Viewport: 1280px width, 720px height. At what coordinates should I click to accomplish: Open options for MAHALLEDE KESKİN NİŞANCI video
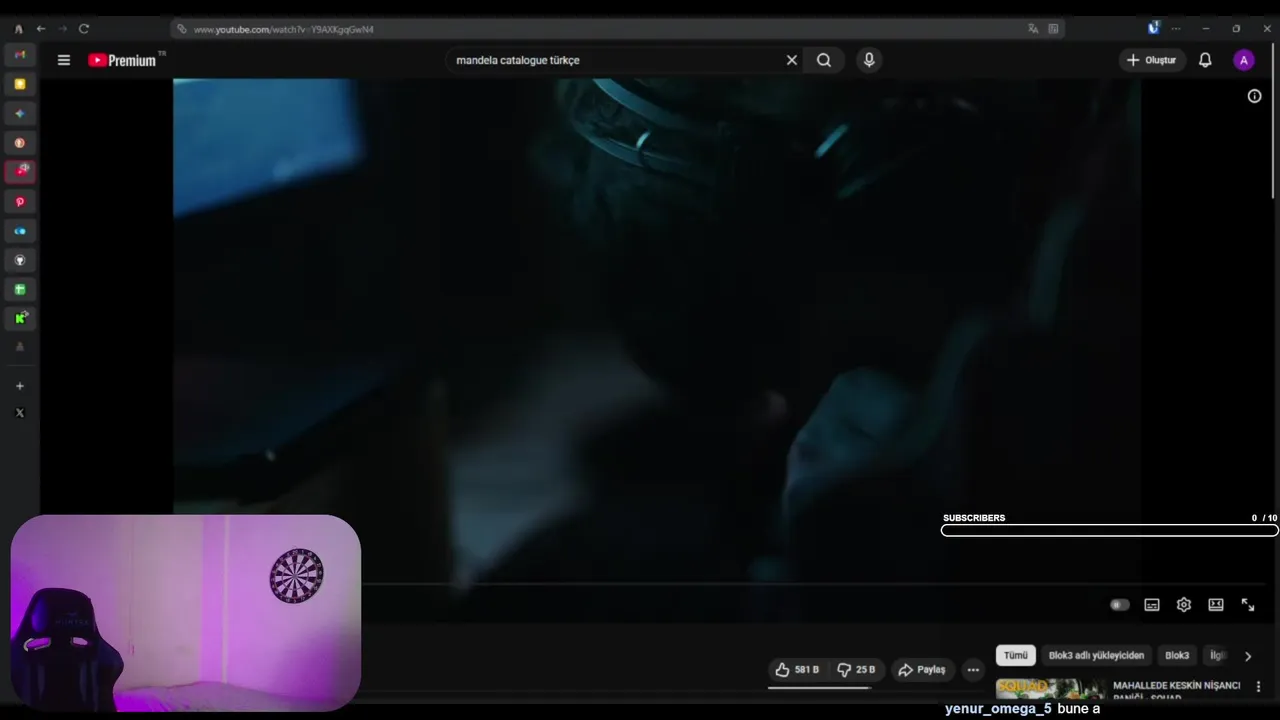pos(1258,687)
